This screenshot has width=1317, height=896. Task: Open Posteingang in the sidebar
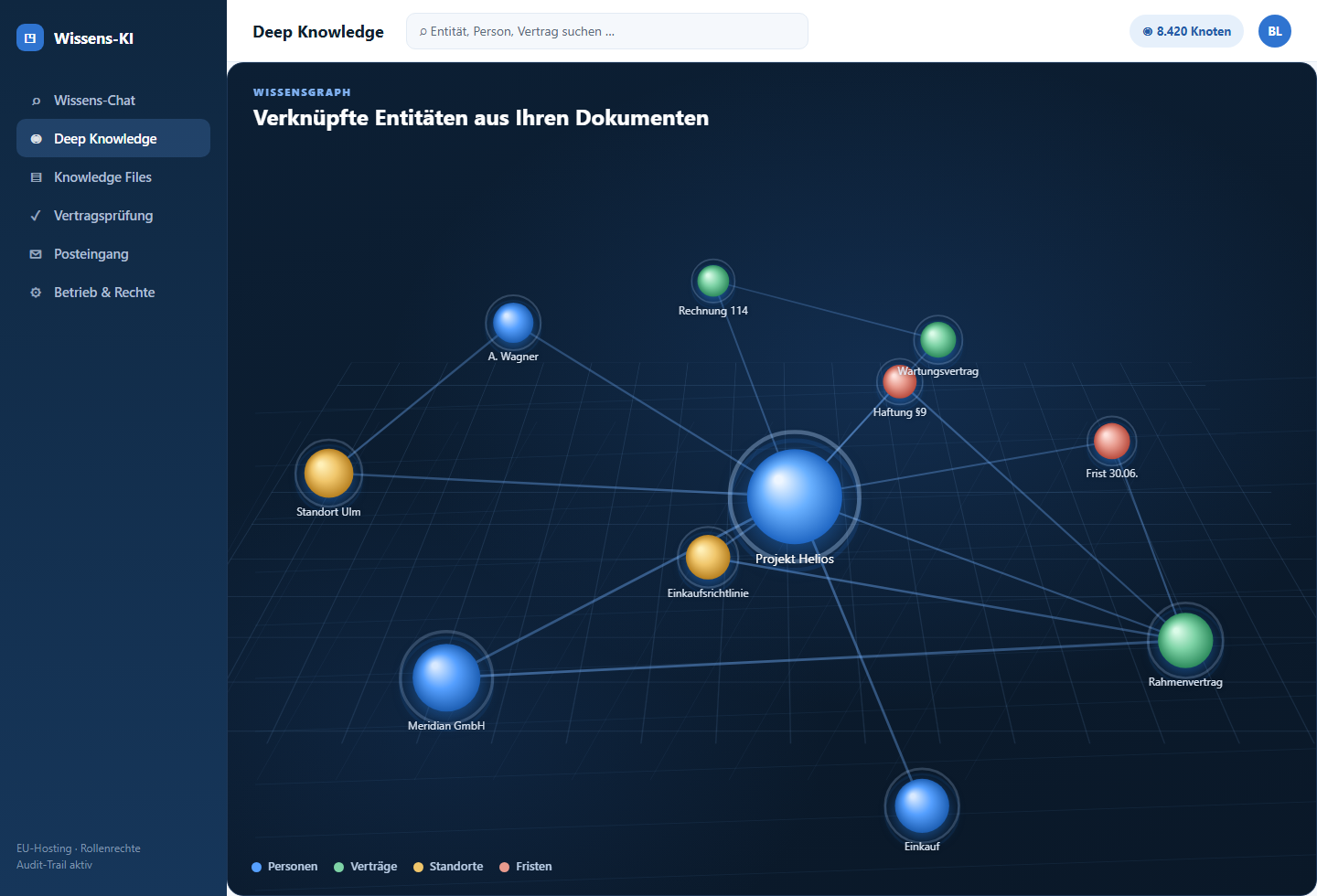click(x=113, y=254)
